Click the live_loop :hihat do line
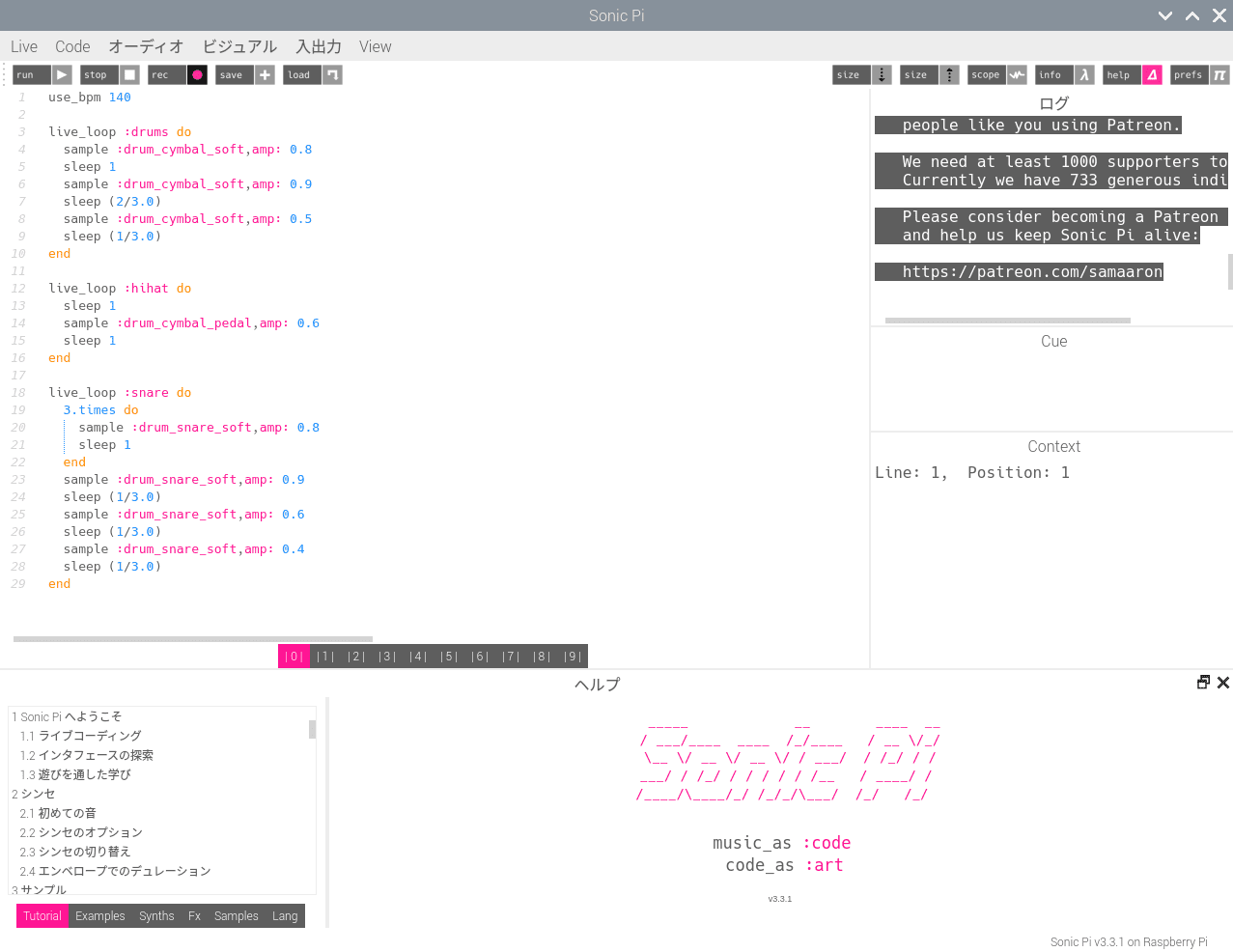The height and width of the screenshot is (952, 1233). click(120, 289)
